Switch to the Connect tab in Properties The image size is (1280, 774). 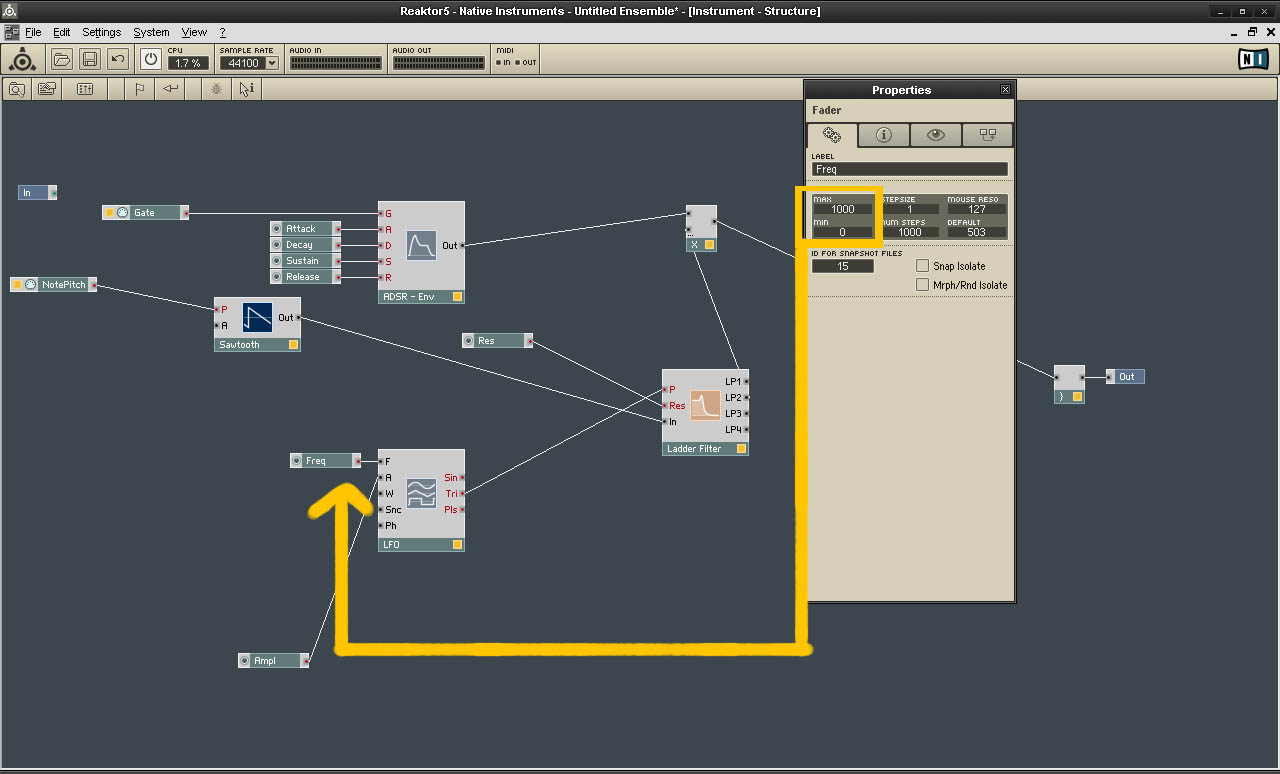click(988, 135)
